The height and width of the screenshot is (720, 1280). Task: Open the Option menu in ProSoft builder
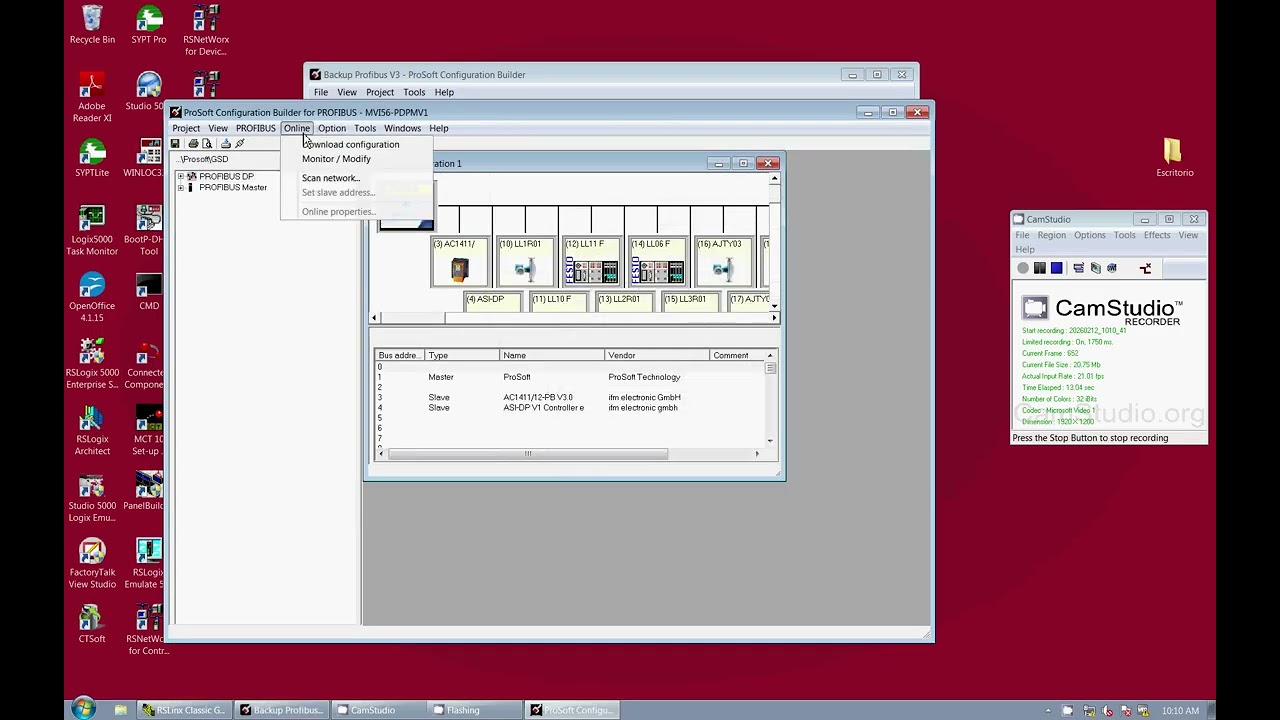click(x=332, y=128)
